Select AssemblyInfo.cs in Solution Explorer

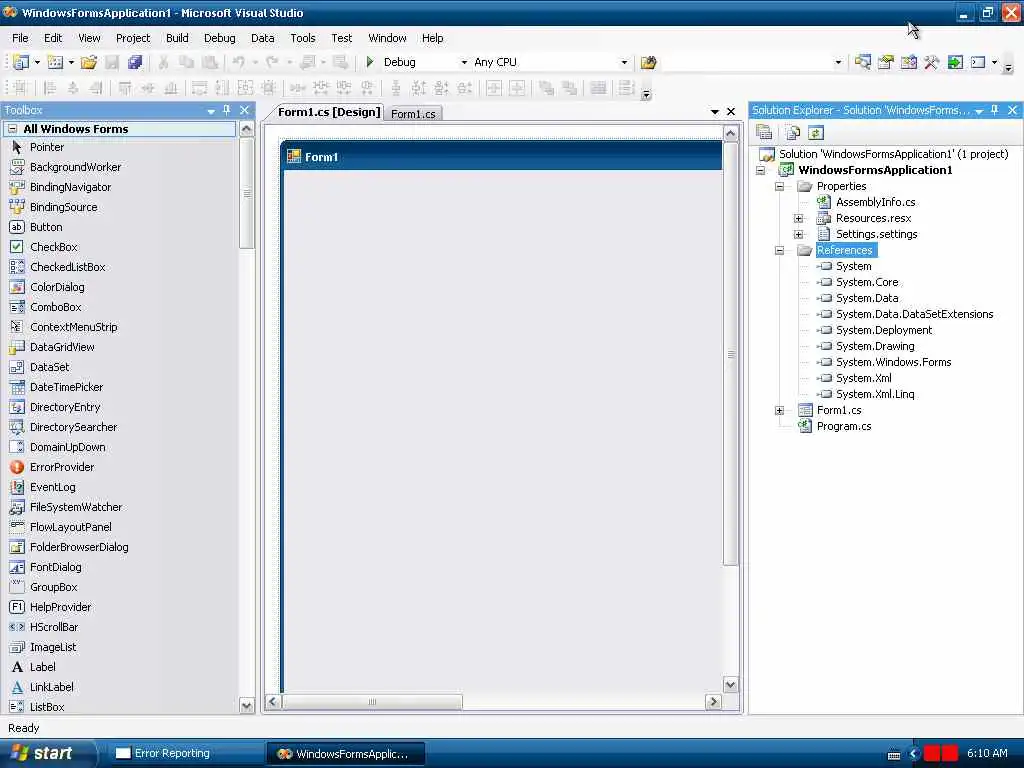[875, 202]
